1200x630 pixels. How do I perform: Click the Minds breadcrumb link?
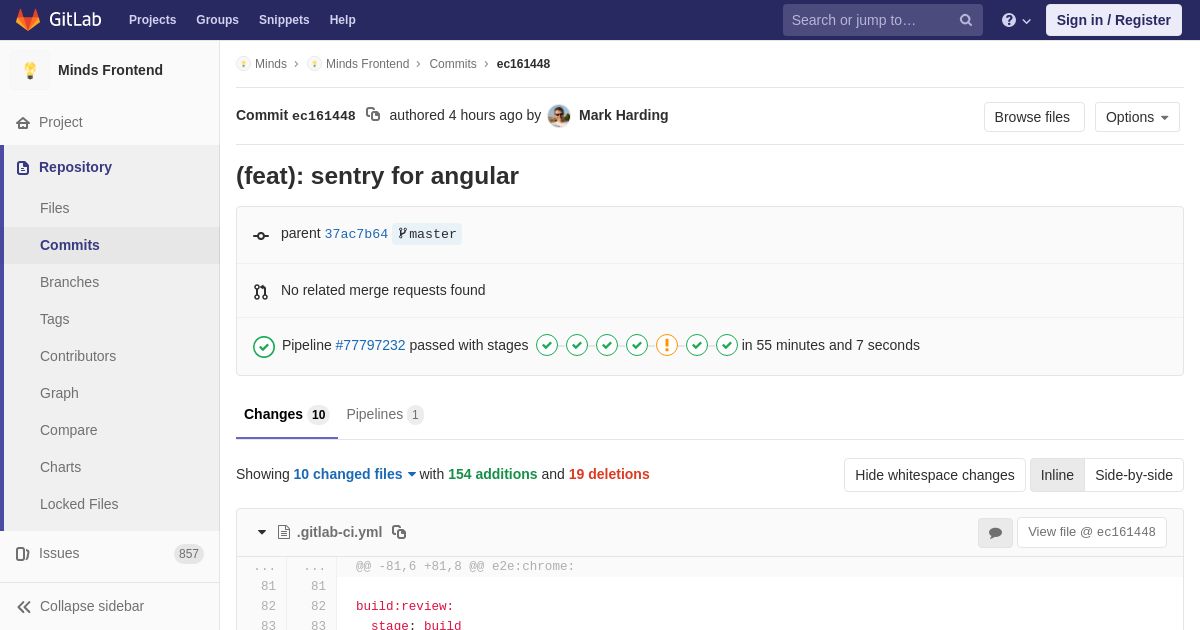tap(271, 64)
